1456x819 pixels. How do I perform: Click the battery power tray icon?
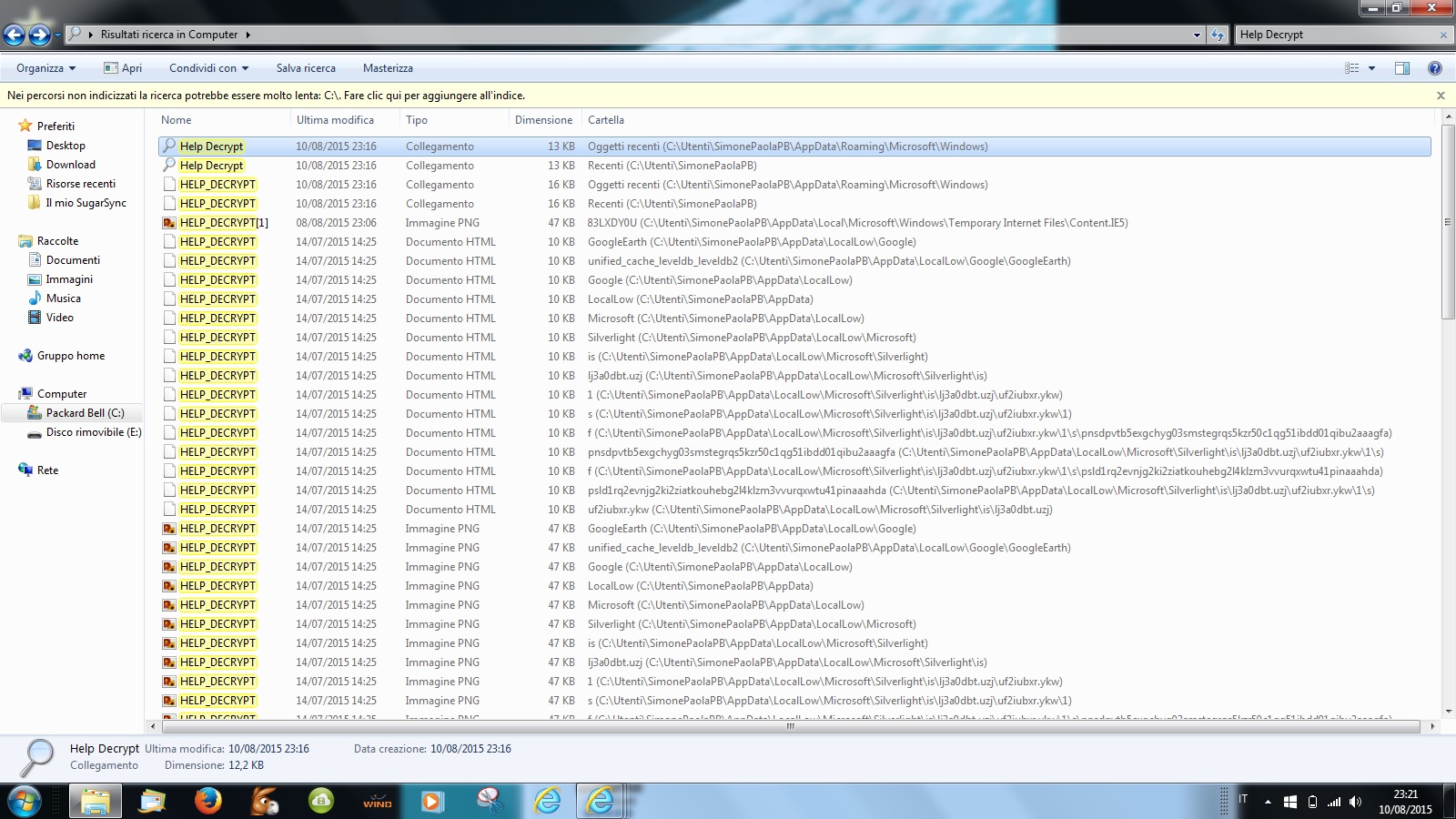(x=1312, y=802)
